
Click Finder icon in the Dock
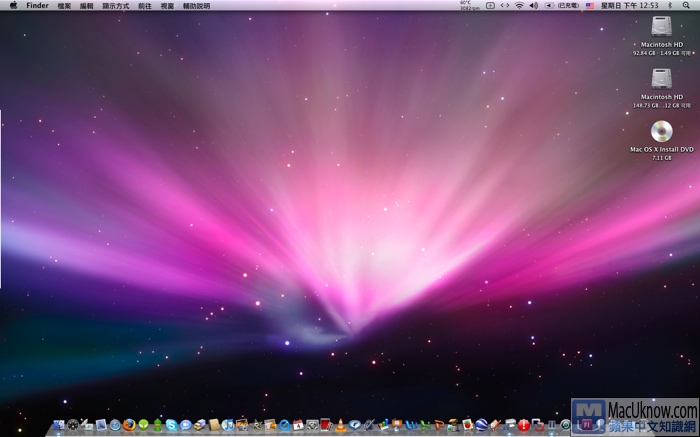pos(59,425)
